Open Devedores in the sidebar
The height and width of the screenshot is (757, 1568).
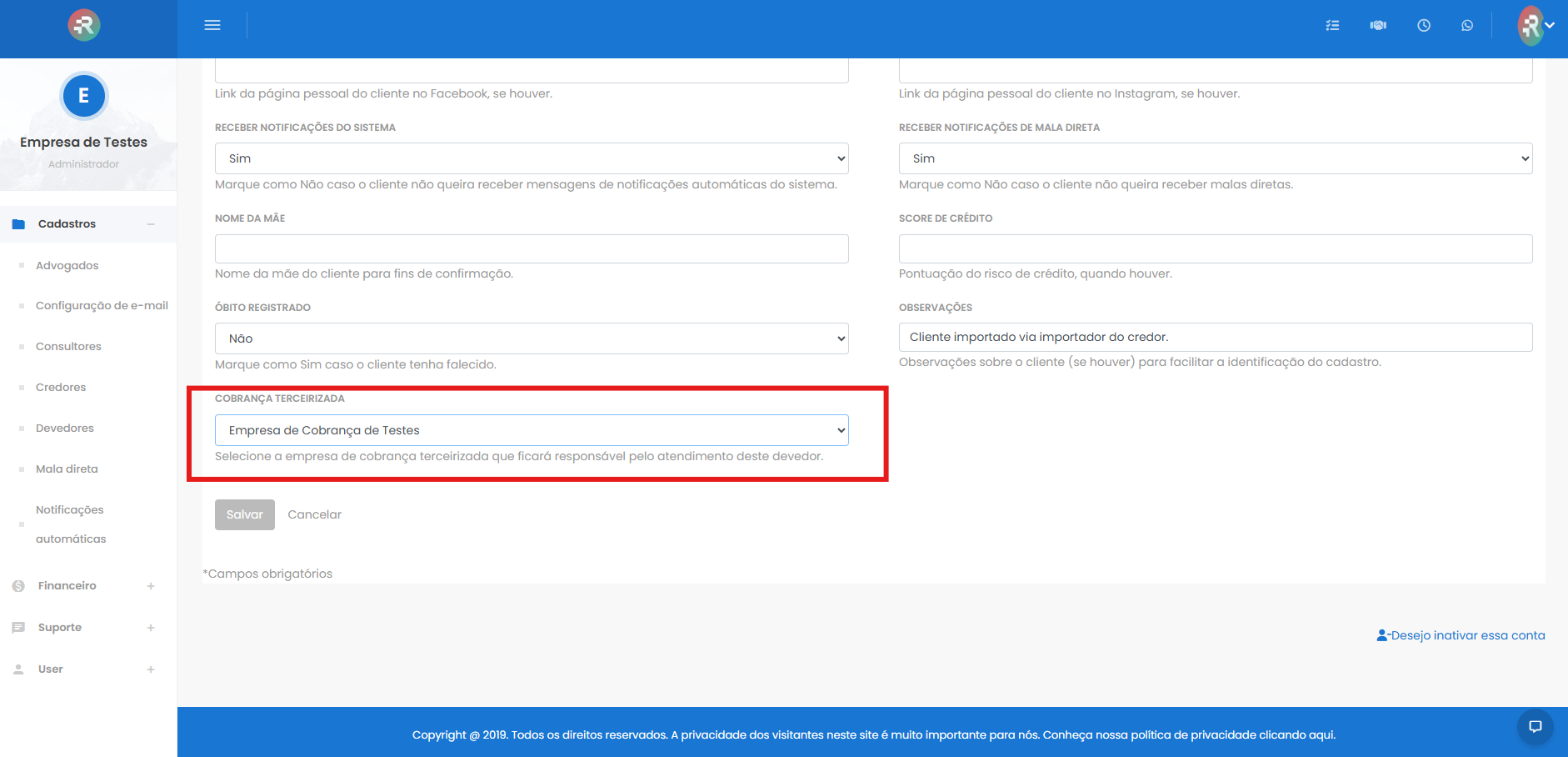click(x=65, y=429)
